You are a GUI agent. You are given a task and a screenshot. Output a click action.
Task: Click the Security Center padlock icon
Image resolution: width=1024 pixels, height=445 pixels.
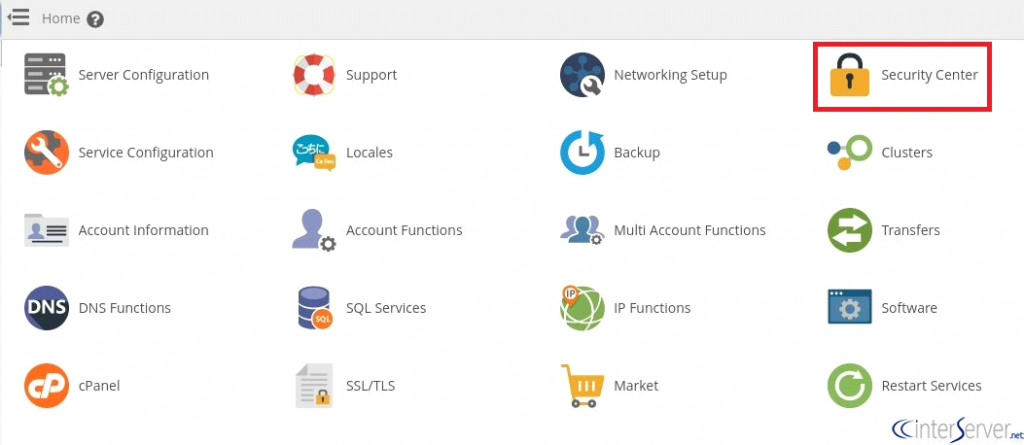click(x=849, y=74)
